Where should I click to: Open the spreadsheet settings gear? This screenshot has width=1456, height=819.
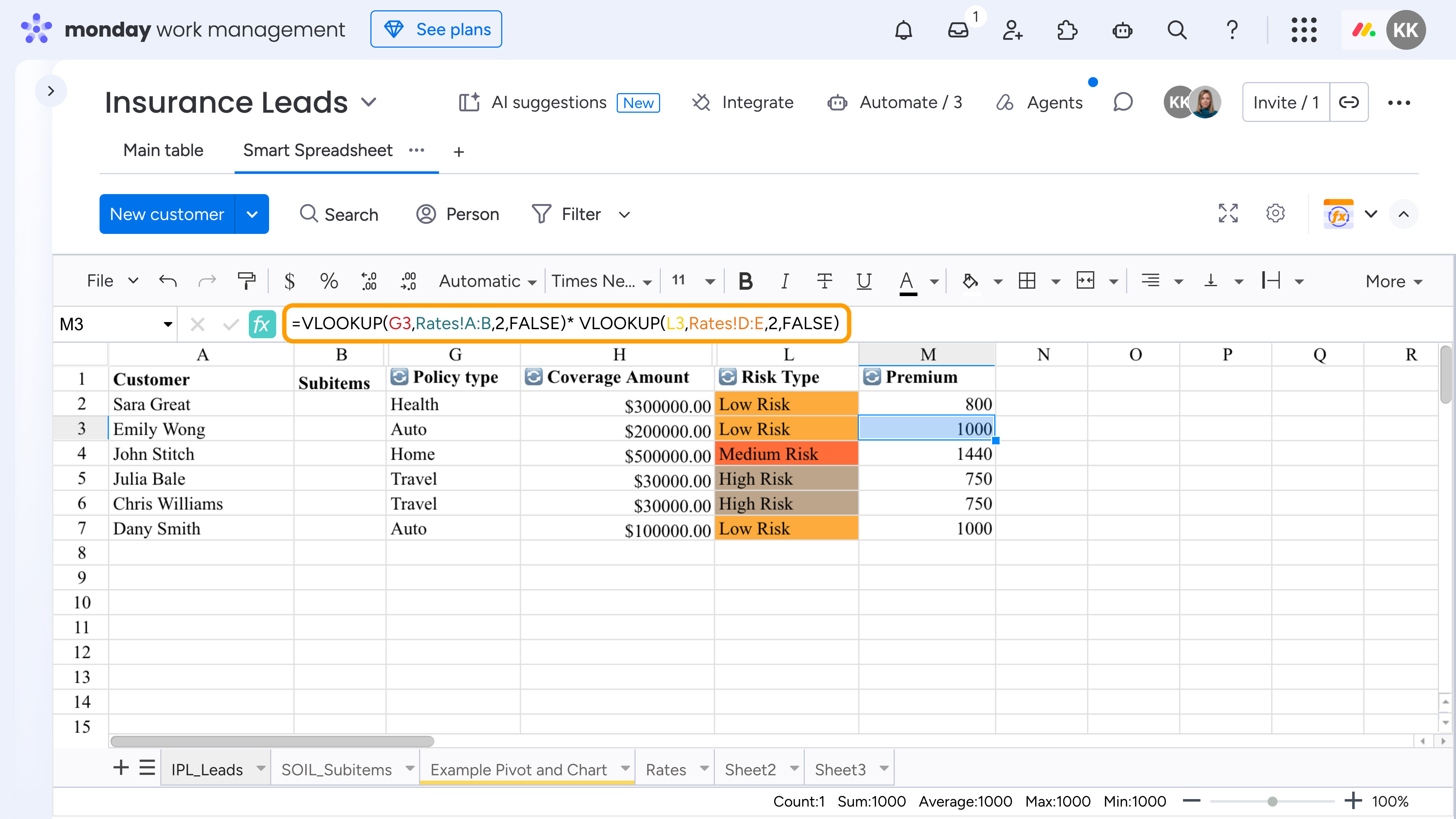point(1275,214)
